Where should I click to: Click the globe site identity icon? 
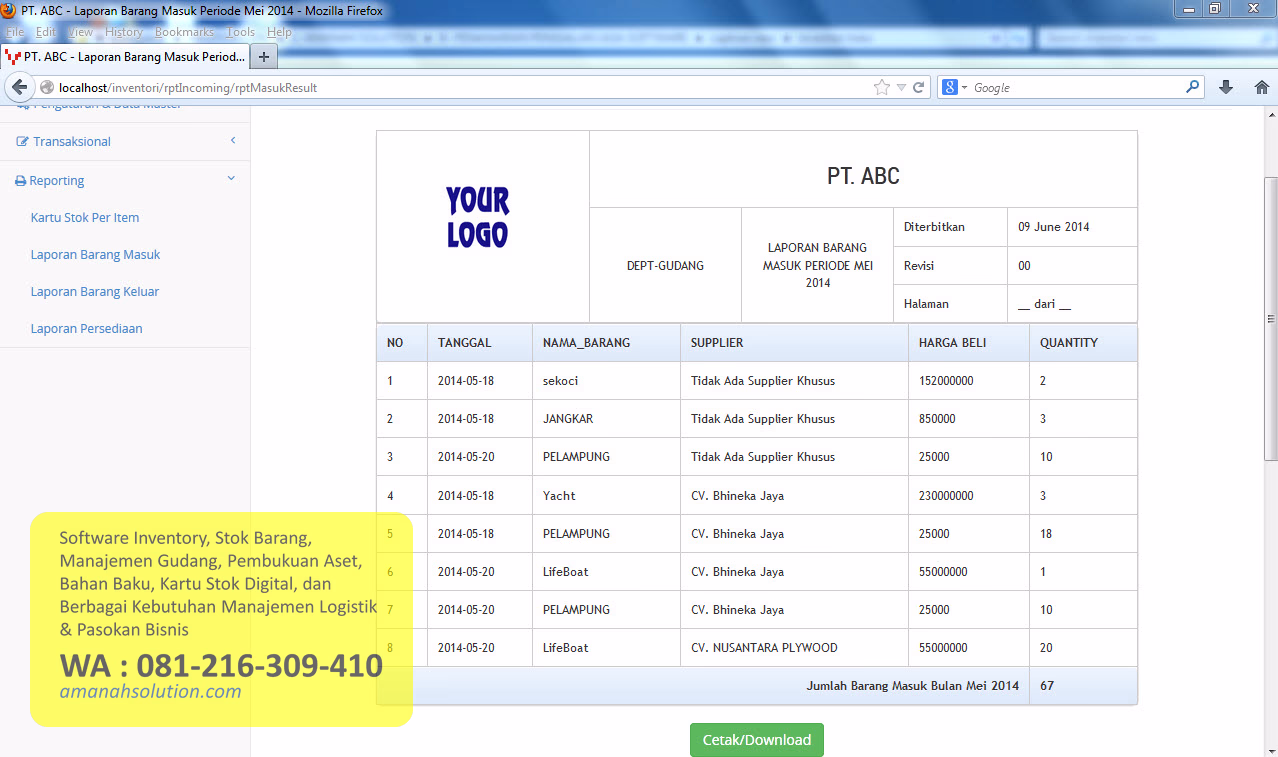pos(47,88)
